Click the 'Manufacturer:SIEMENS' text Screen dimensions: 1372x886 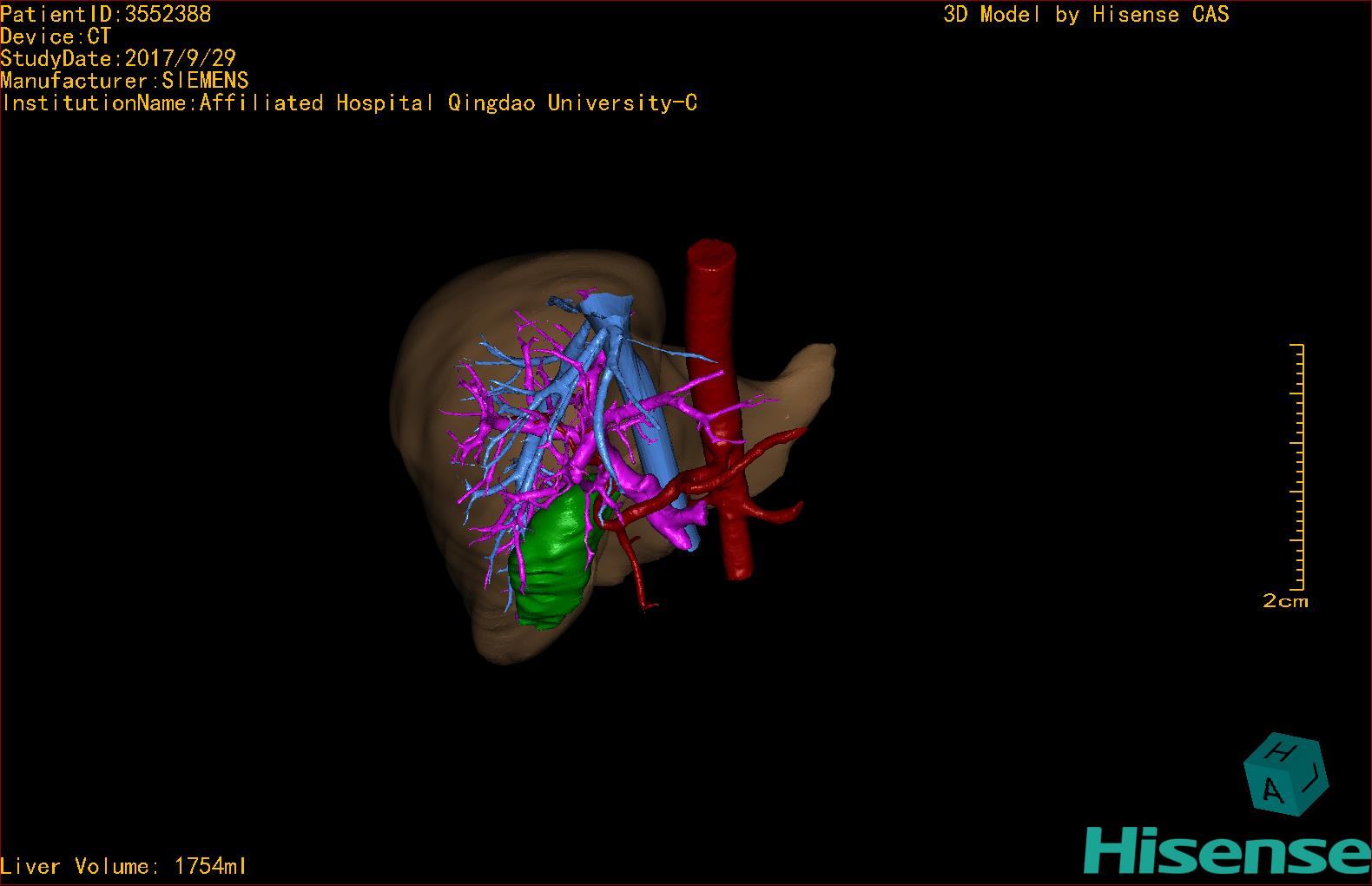coord(124,81)
